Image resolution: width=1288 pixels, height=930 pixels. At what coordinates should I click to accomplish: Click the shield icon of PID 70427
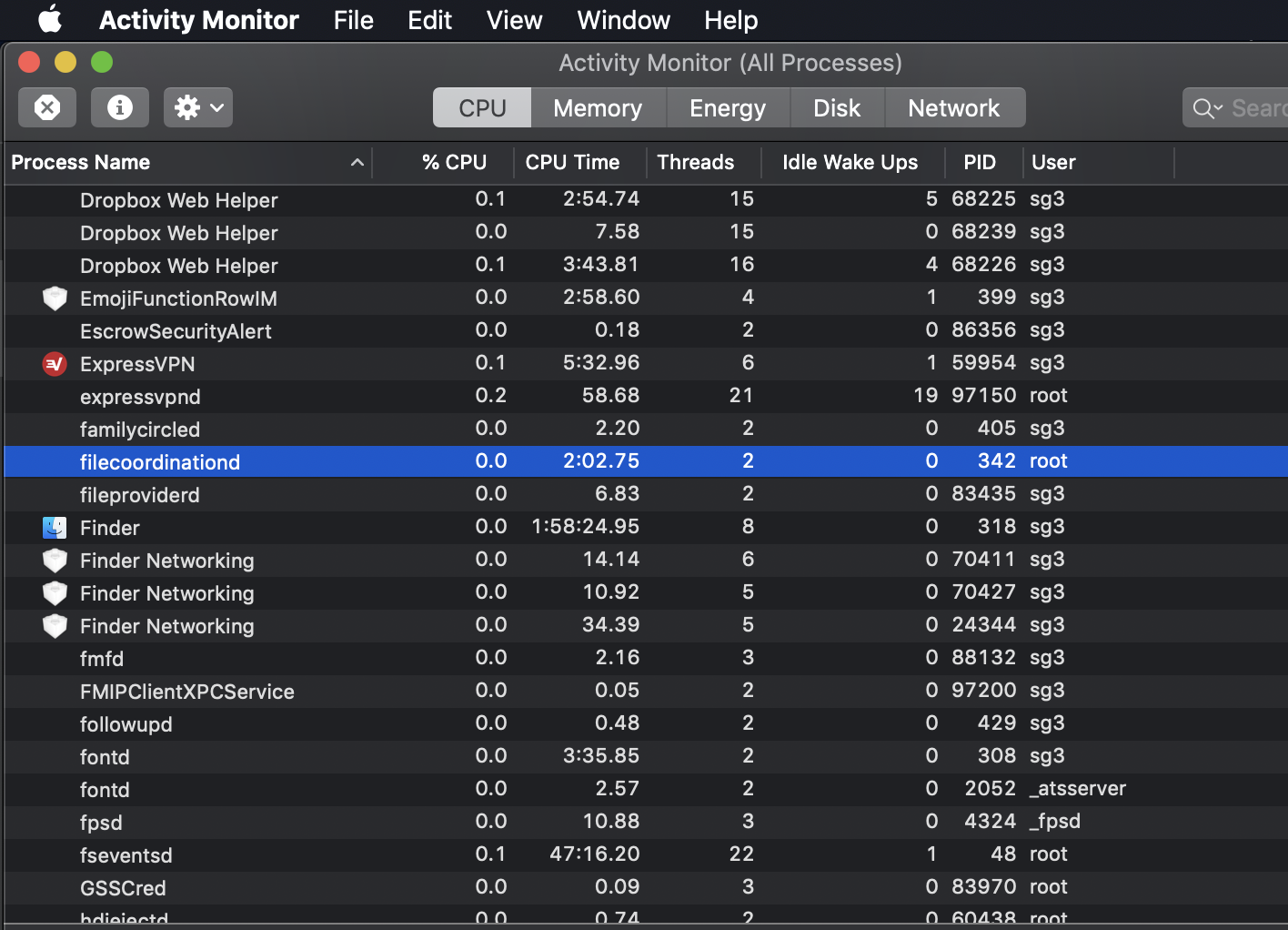pos(55,593)
